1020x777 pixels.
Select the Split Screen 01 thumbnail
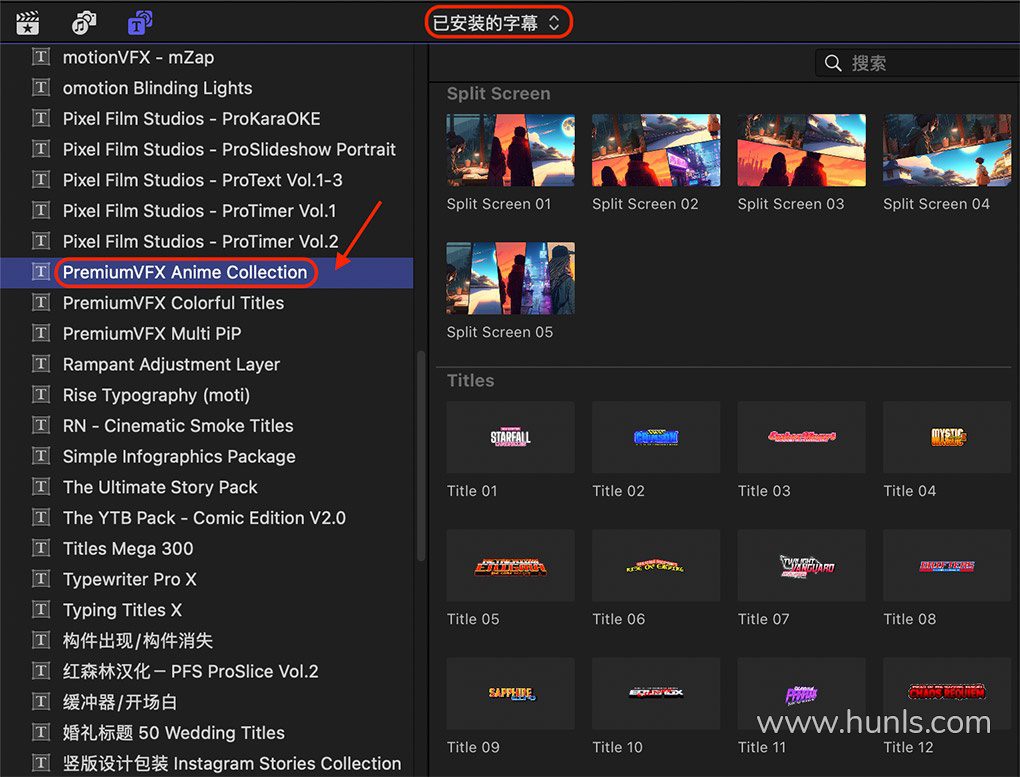tap(511, 150)
